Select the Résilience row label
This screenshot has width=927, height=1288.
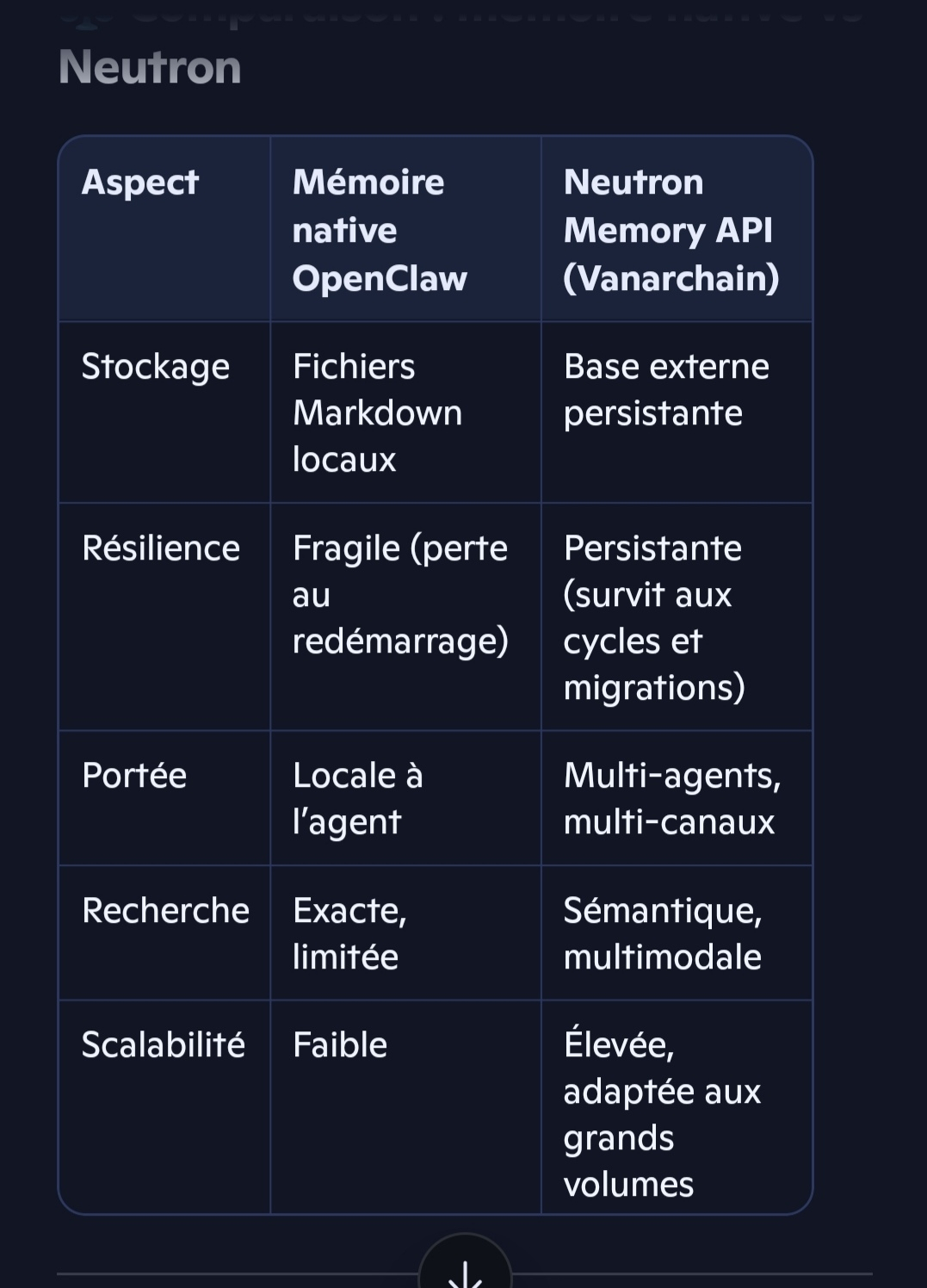[x=161, y=548]
